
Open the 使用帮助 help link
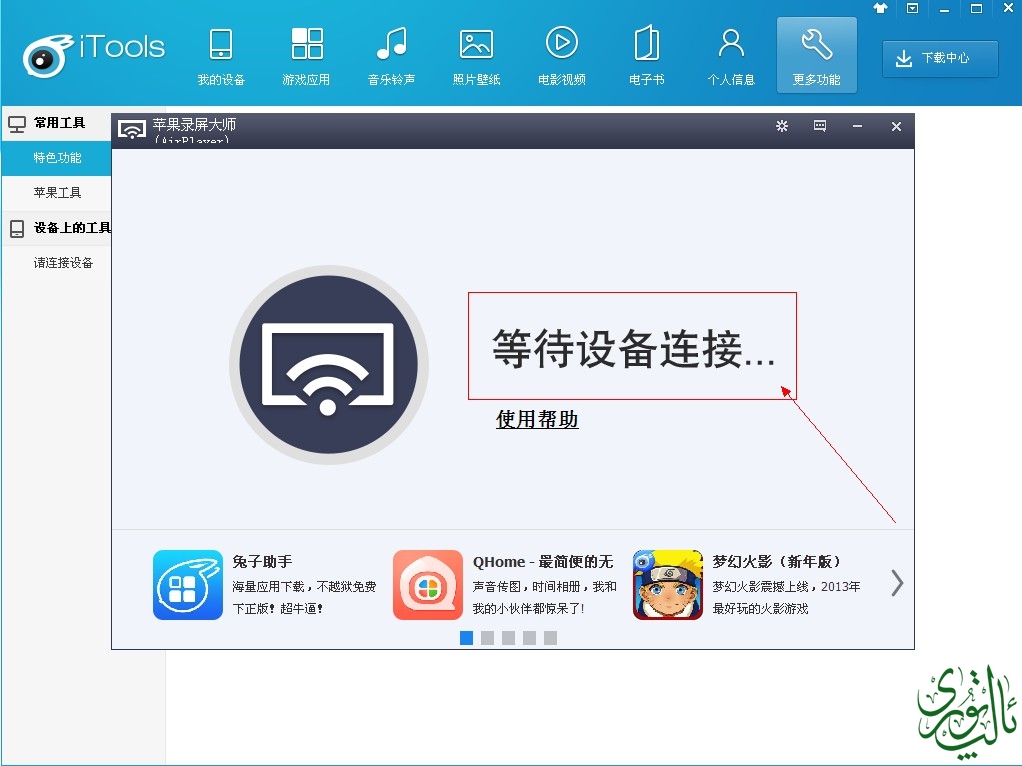537,419
